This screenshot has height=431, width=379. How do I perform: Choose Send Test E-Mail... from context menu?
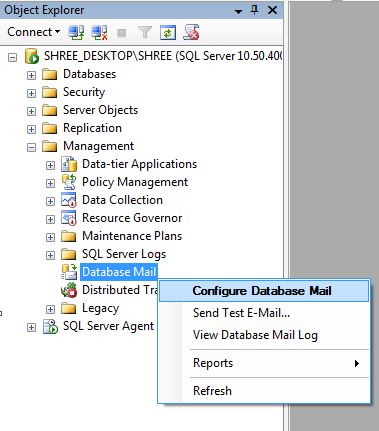[x=264, y=313]
